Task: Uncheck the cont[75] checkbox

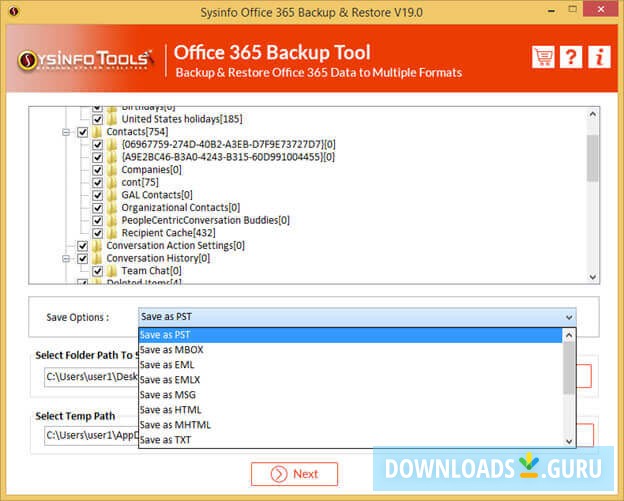Action: (x=98, y=183)
